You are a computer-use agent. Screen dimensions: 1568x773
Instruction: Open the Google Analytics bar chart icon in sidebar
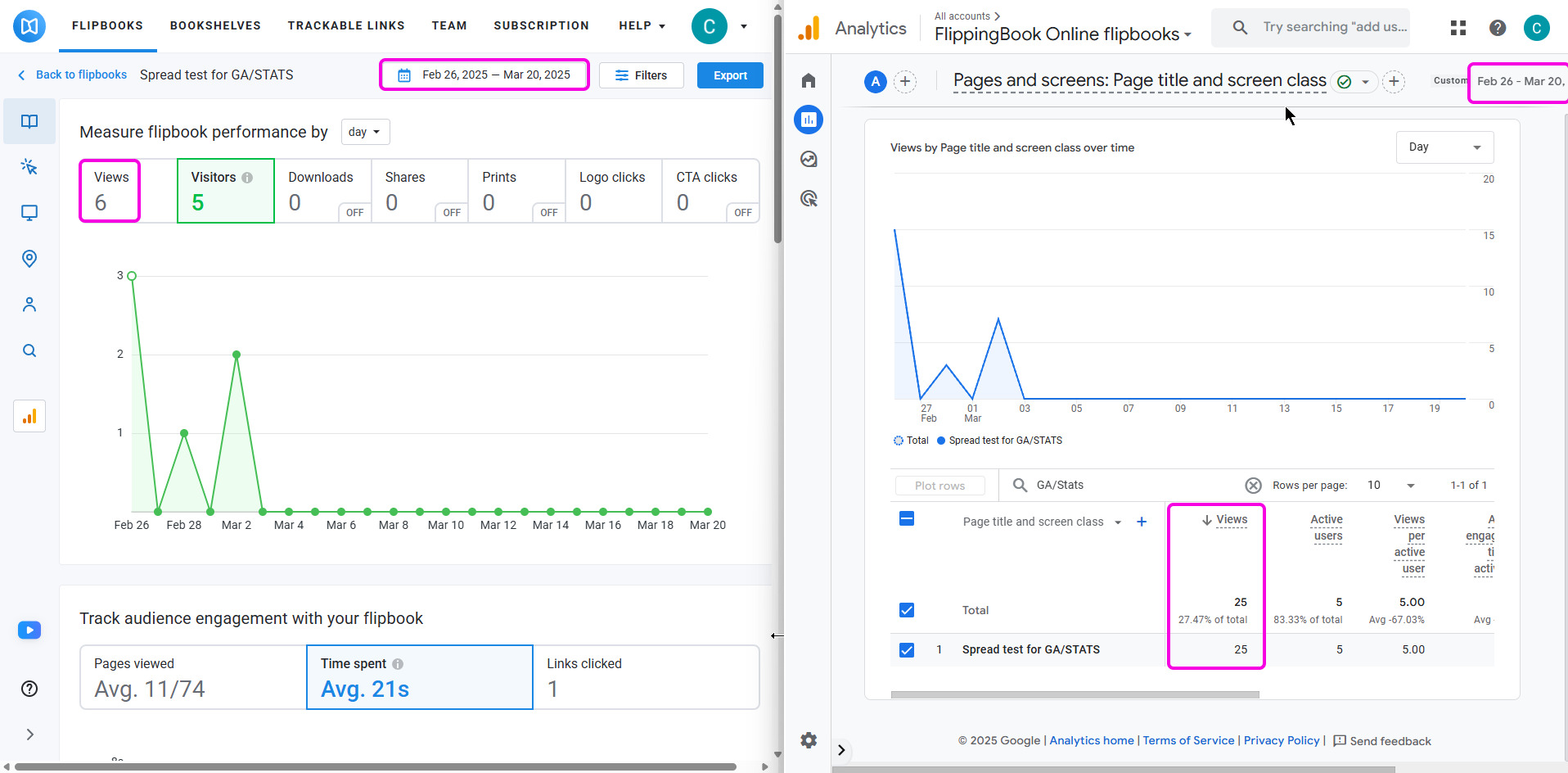click(29, 416)
